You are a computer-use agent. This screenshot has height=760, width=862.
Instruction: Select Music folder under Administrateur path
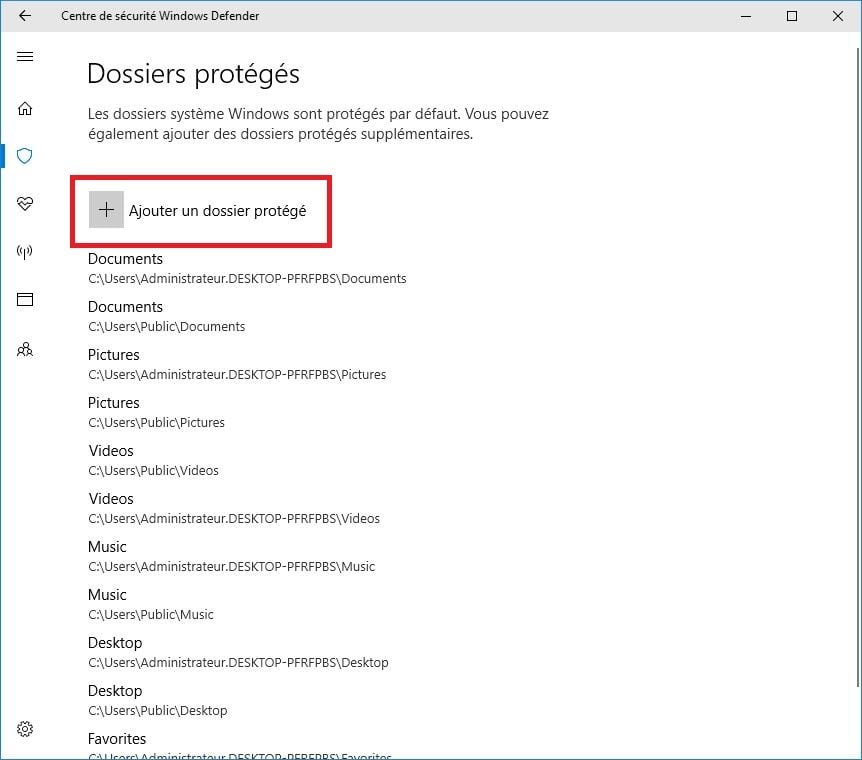coord(231,556)
